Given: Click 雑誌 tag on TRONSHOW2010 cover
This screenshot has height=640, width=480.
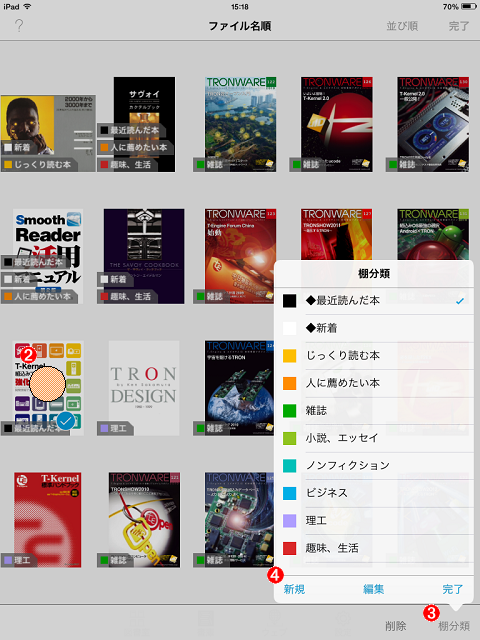Looking at the screenshot, I should 115,560.
